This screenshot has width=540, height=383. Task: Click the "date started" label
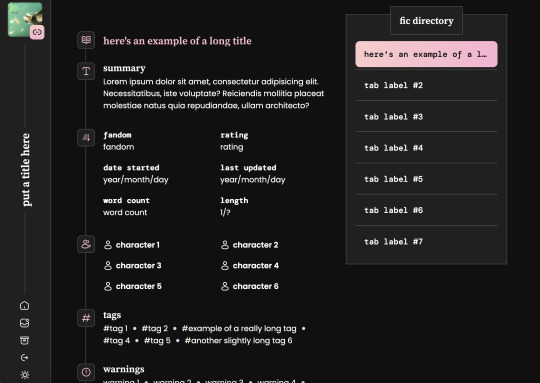click(x=131, y=168)
